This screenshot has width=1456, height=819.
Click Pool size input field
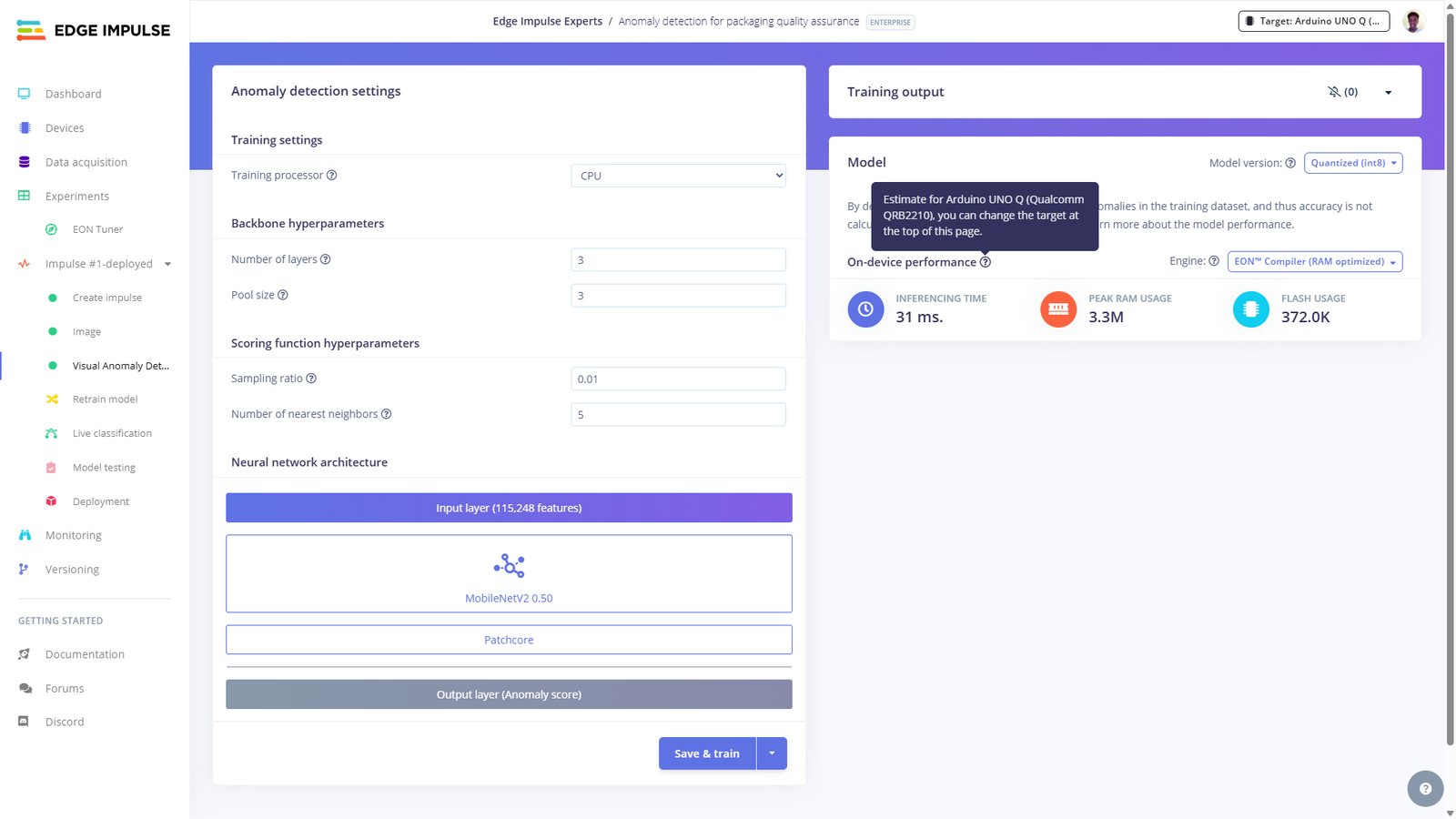click(678, 296)
